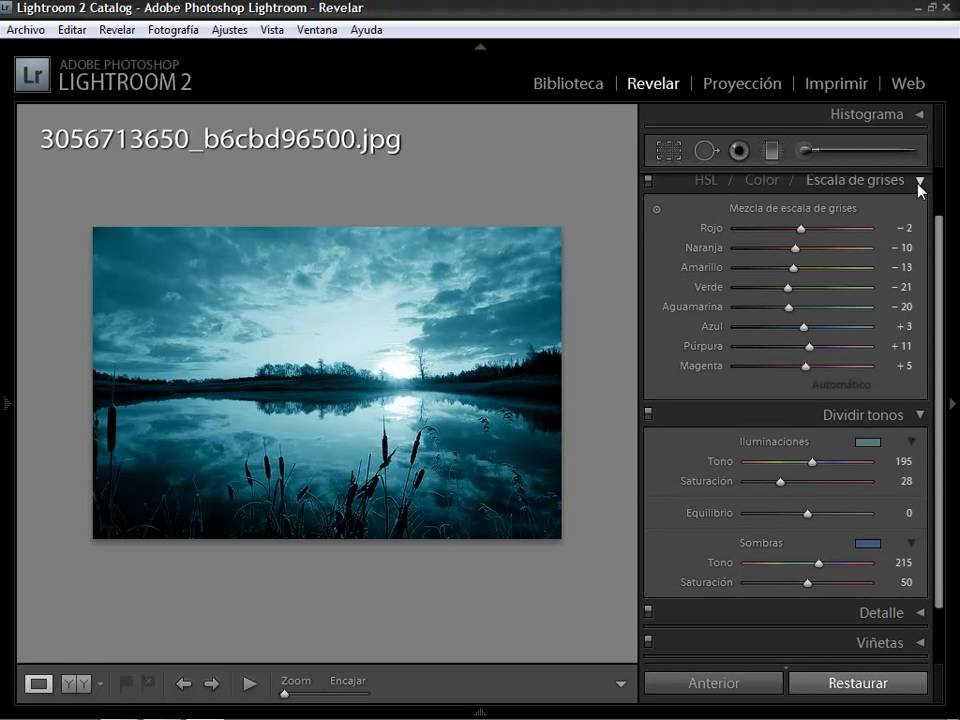Disable the Viñetas panel switch
This screenshot has width=960, height=720.
pos(648,643)
